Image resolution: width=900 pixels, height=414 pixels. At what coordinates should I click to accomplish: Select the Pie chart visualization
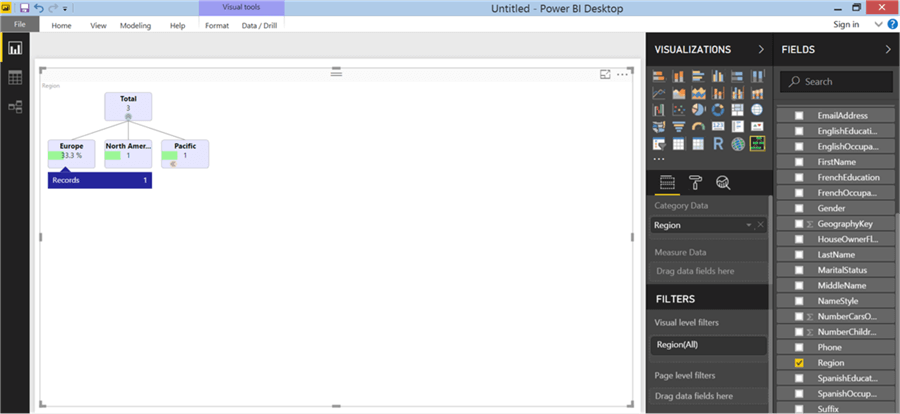pos(699,109)
